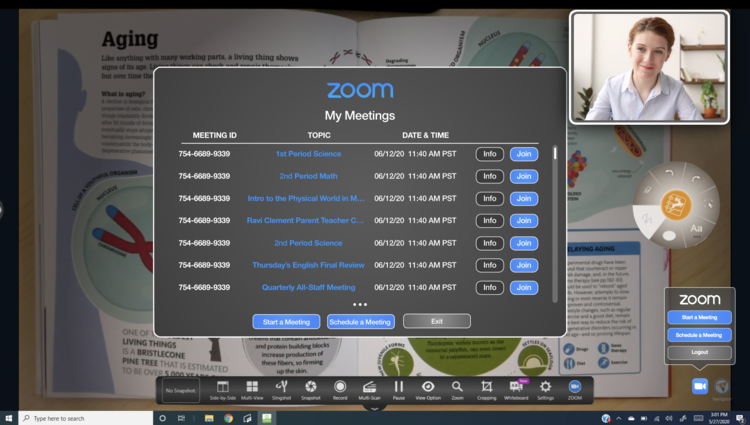Show hidden system tray icons
Viewport: 750px width, 425px height.
pyautogui.click(x=618, y=418)
